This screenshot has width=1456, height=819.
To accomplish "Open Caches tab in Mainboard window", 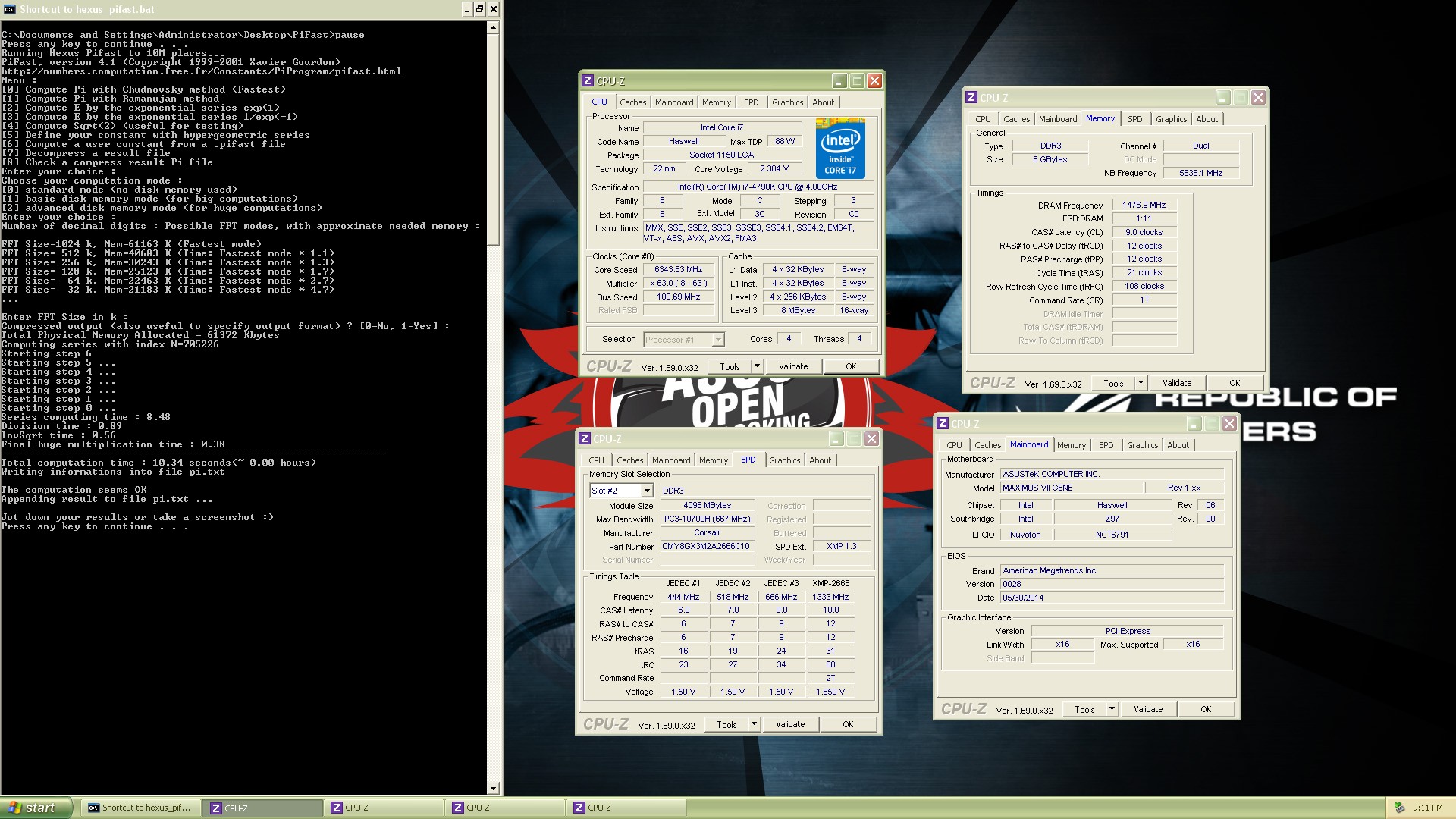I will tap(987, 445).
